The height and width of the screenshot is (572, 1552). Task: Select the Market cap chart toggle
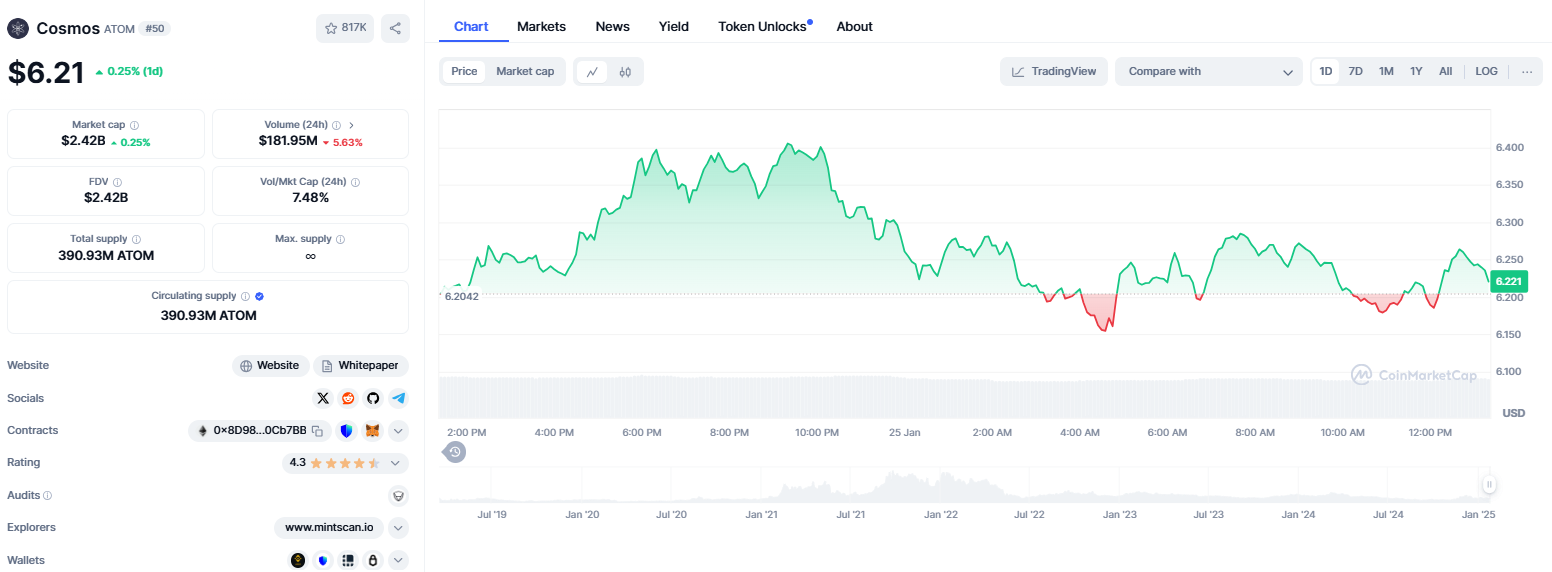click(525, 71)
